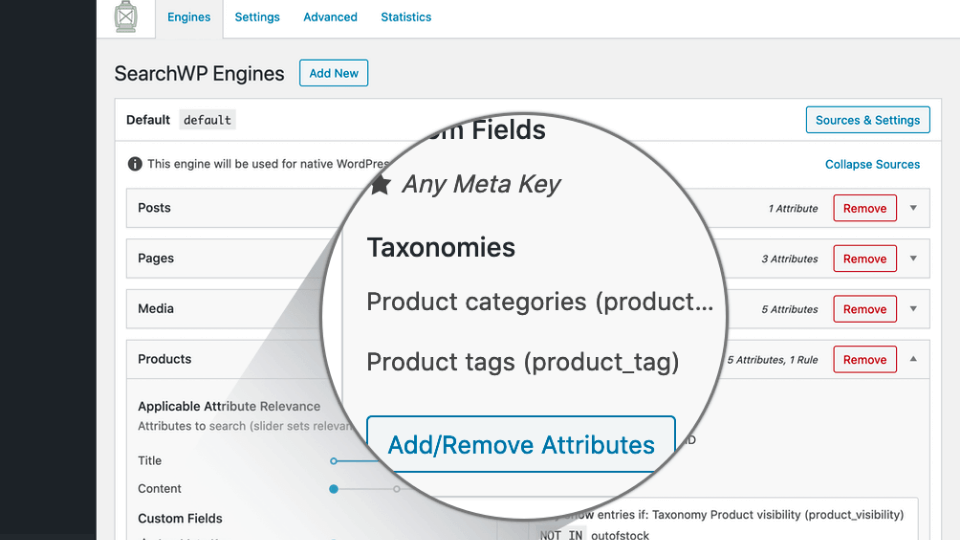This screenshot has height=540, width=960.
Task: Remove the Posts source
Action: click(864, 208)
